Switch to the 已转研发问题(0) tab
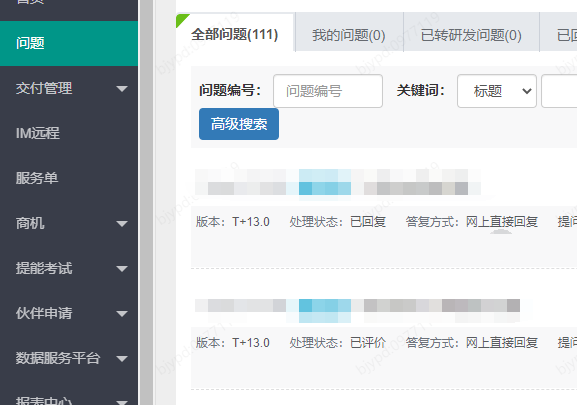Image resolution: width=577 pixels, height=405 pixels. [471, 35]
